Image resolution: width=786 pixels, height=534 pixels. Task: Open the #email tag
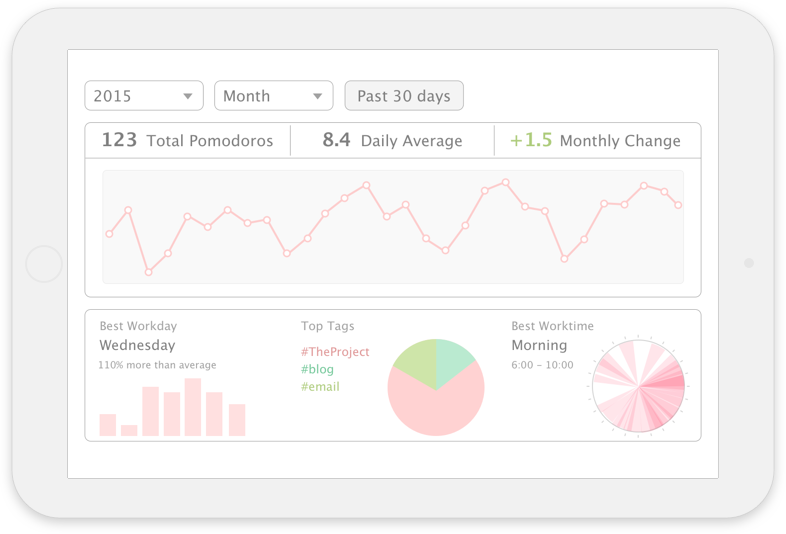320,386
